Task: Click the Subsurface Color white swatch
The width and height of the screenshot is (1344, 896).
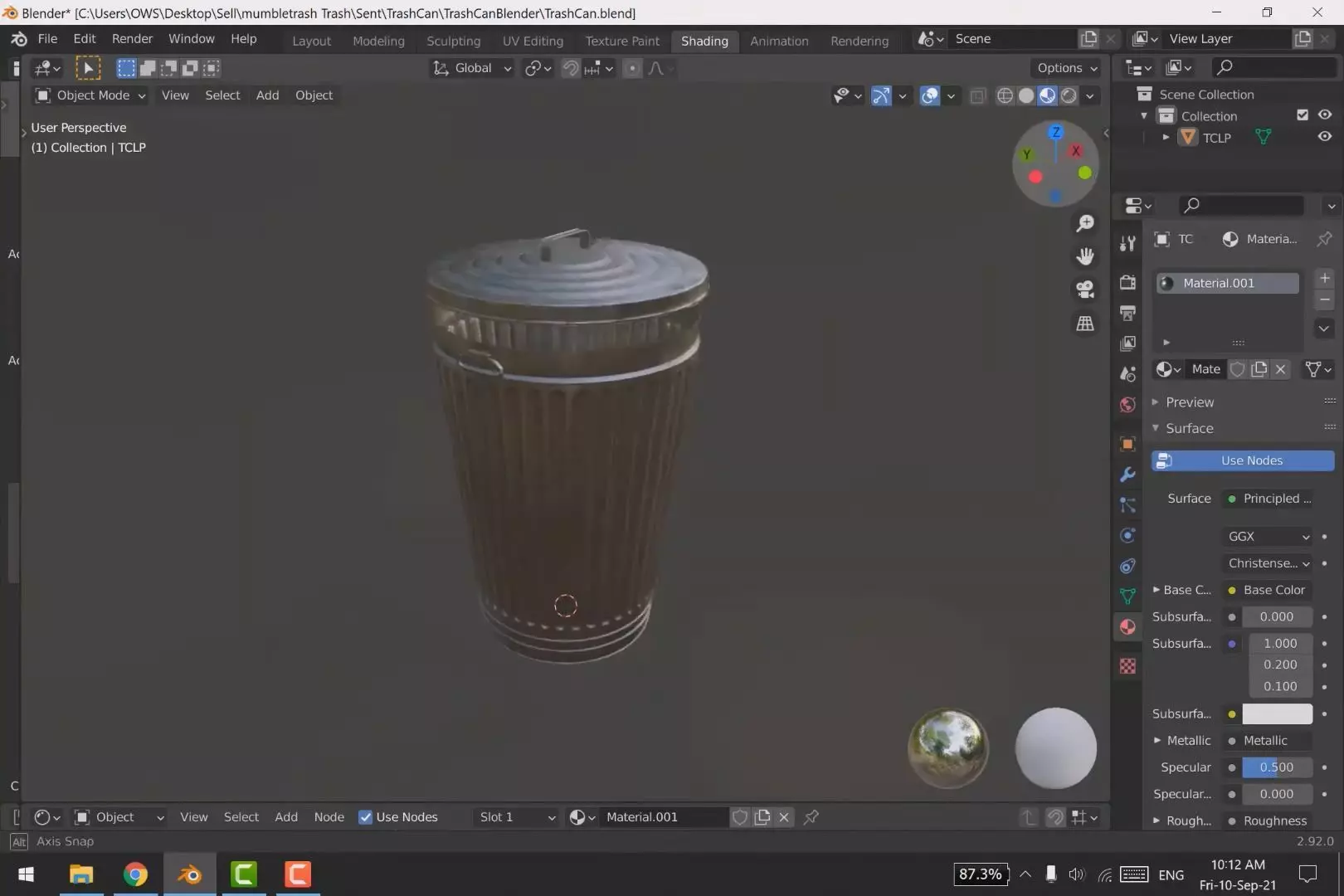Action: 1278,714
